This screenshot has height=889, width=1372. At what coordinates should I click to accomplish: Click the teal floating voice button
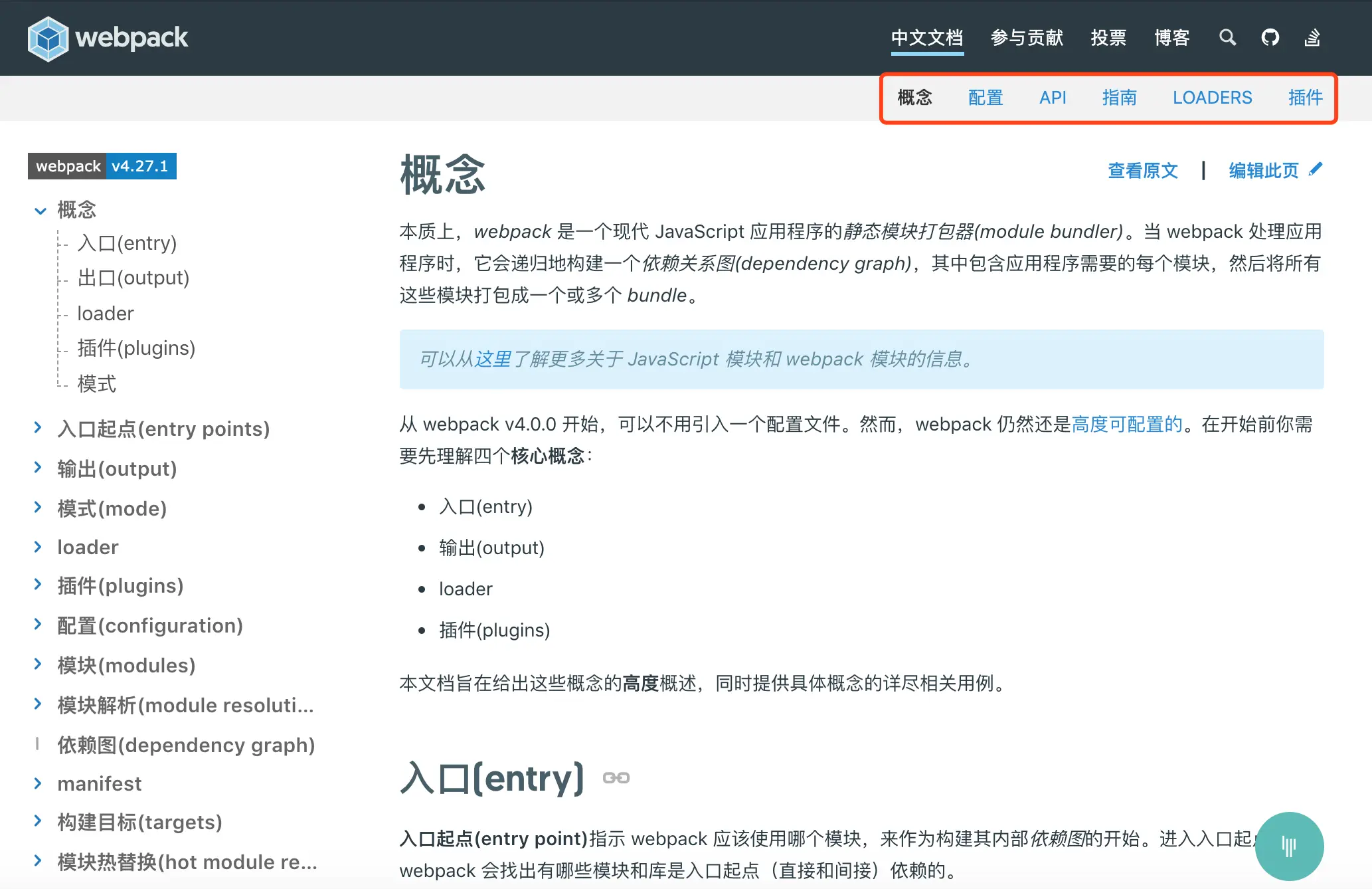click(x=1288, y=846)
